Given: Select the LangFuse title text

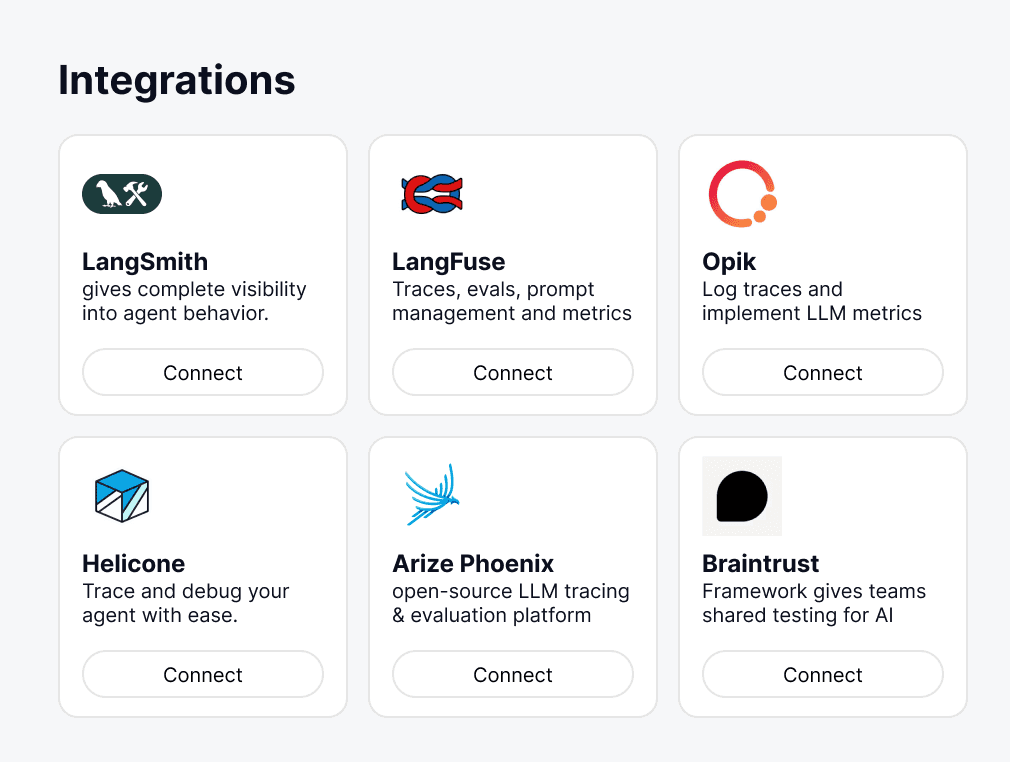Looking at the screenshot, I should pos(449,262).
